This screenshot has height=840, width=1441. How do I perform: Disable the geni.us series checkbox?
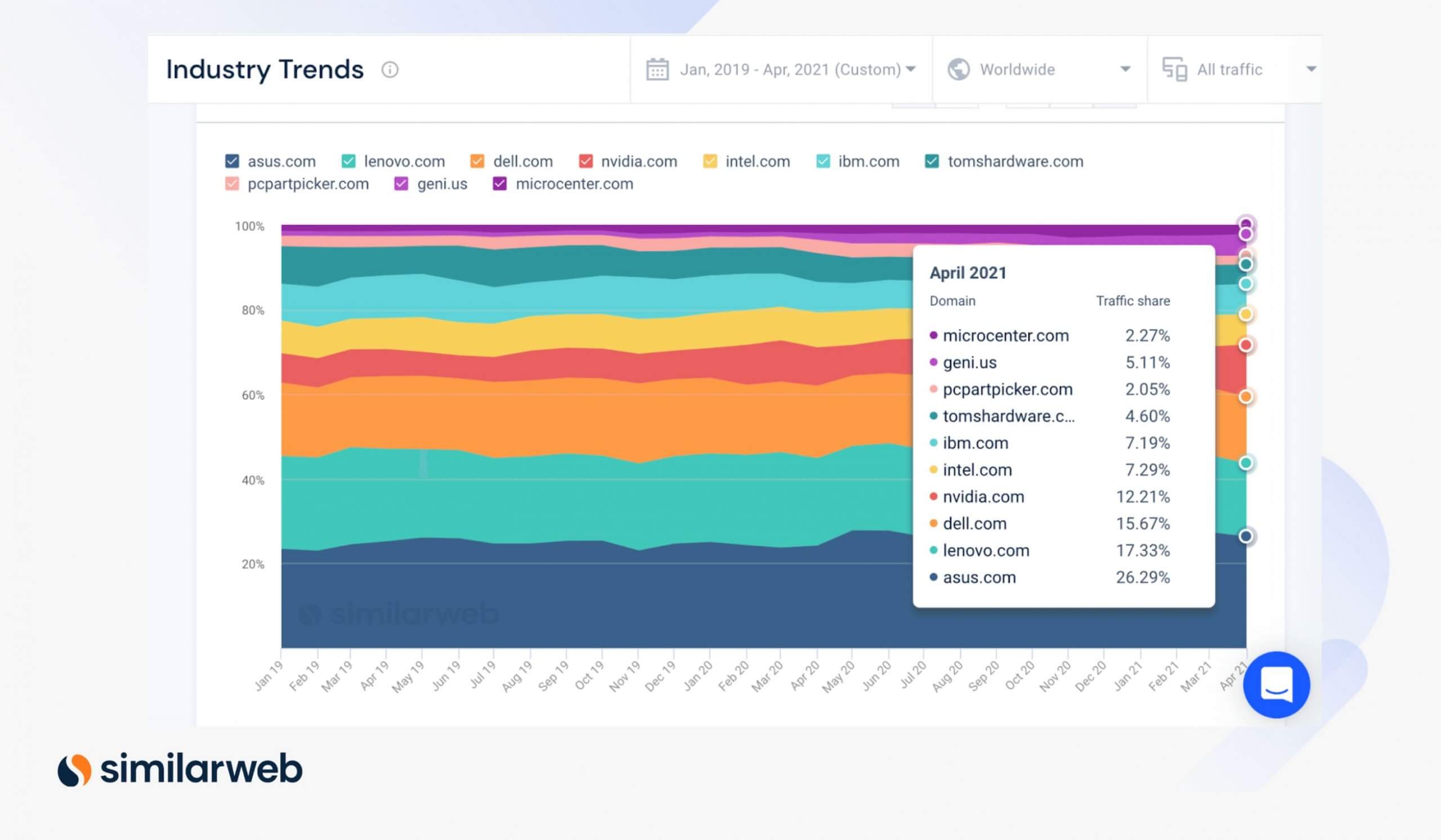(x=401, y=184)
